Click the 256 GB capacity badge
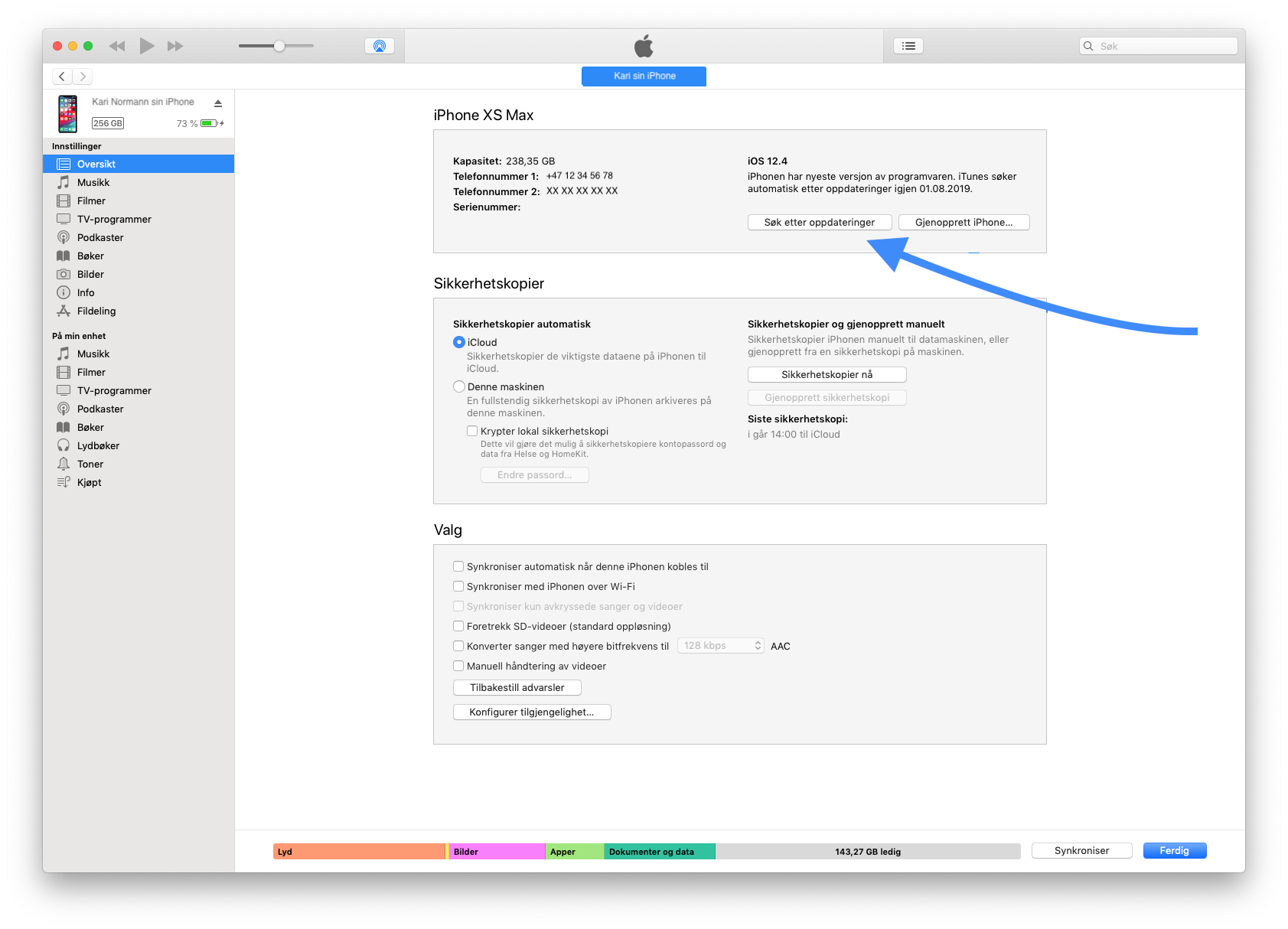The width and height of the screenshot is (1288, 929). click(108, 123)
